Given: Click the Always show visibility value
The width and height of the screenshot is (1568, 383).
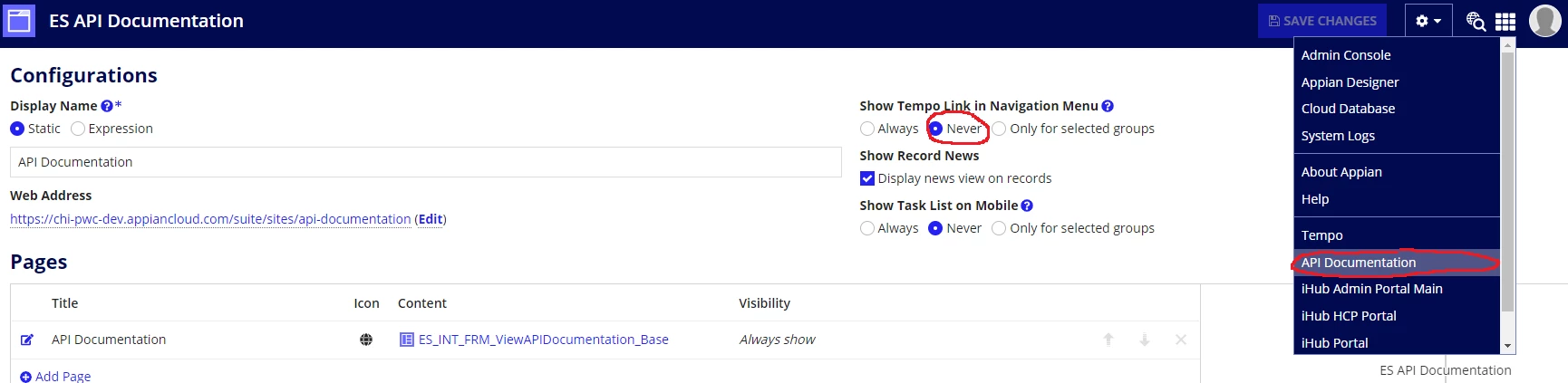Looking at the screenshot, I should pos(777,340).
